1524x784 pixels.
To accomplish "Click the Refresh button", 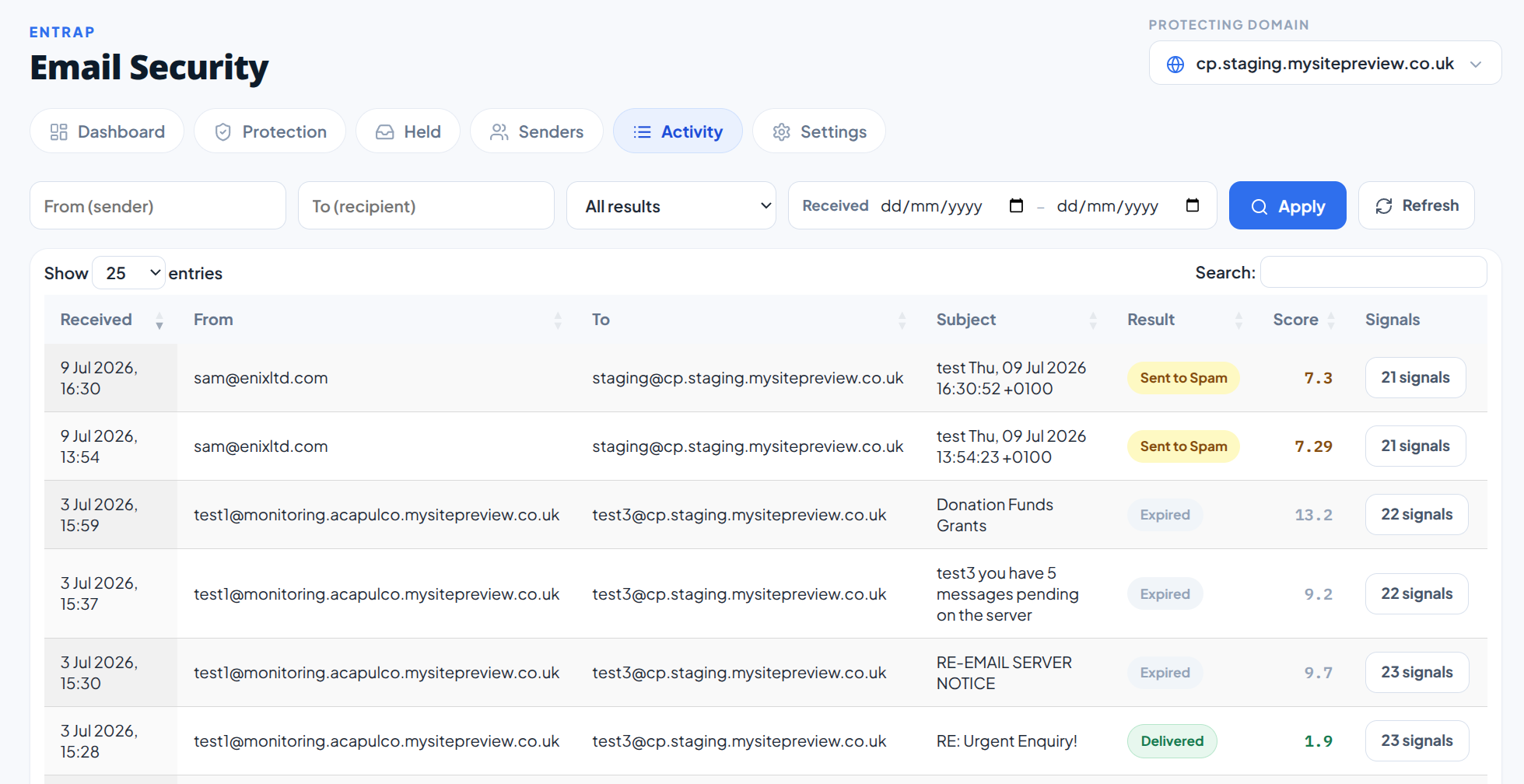I will click(1417, 205).
